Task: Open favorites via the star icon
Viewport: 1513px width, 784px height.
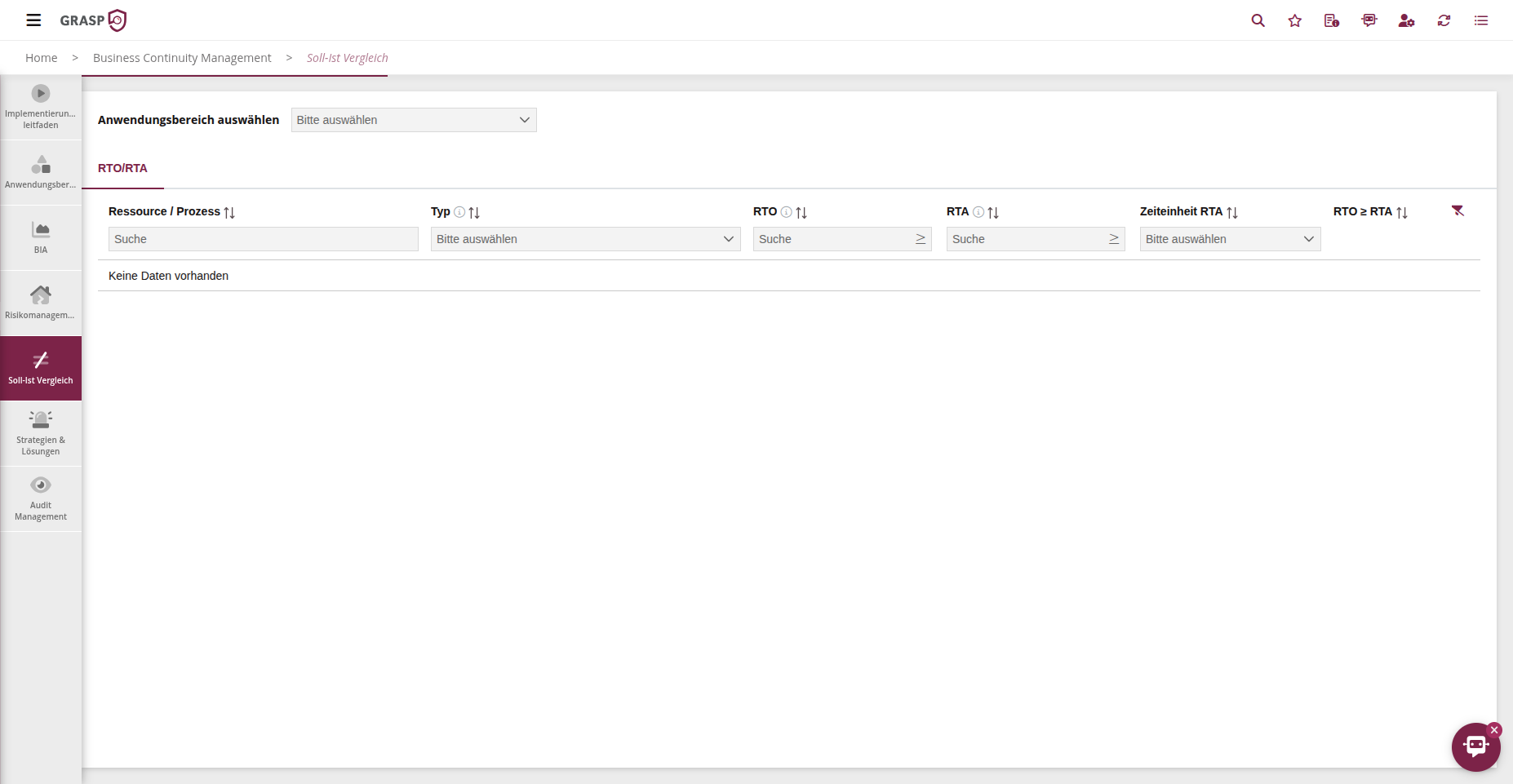Action: 1294,20
